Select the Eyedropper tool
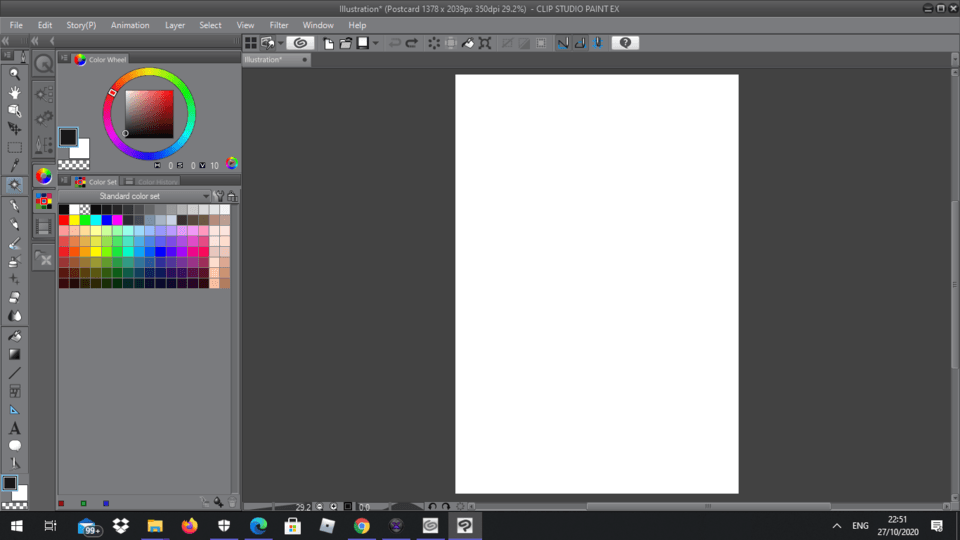Viewport: 960px width, 540px height. coord(15,165)
